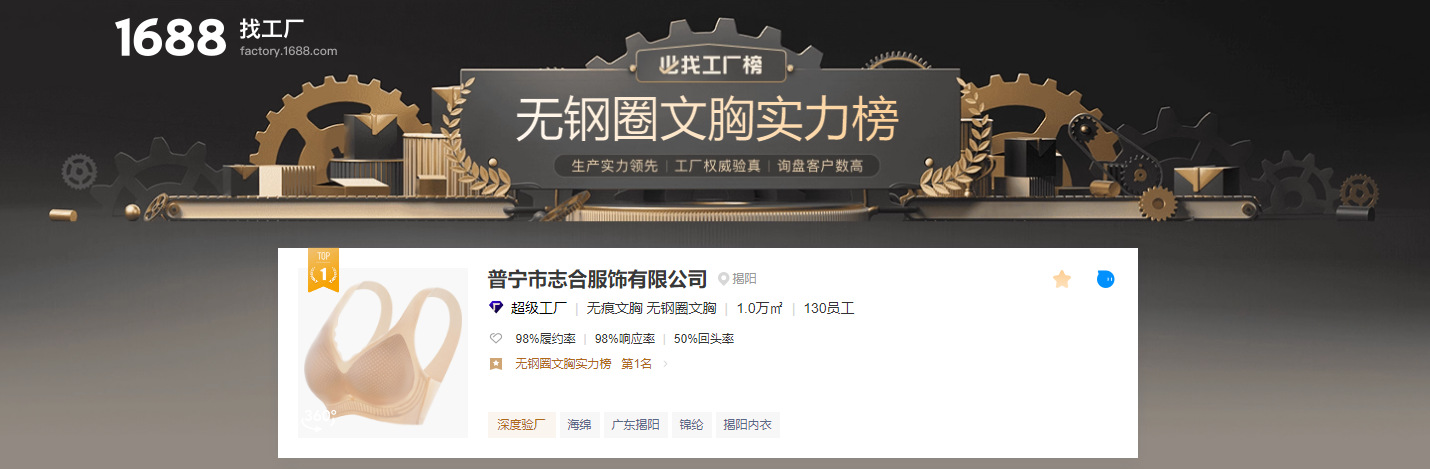
Task: Expand ranking details via chevron after 第1名
Action: pos(666,364)
